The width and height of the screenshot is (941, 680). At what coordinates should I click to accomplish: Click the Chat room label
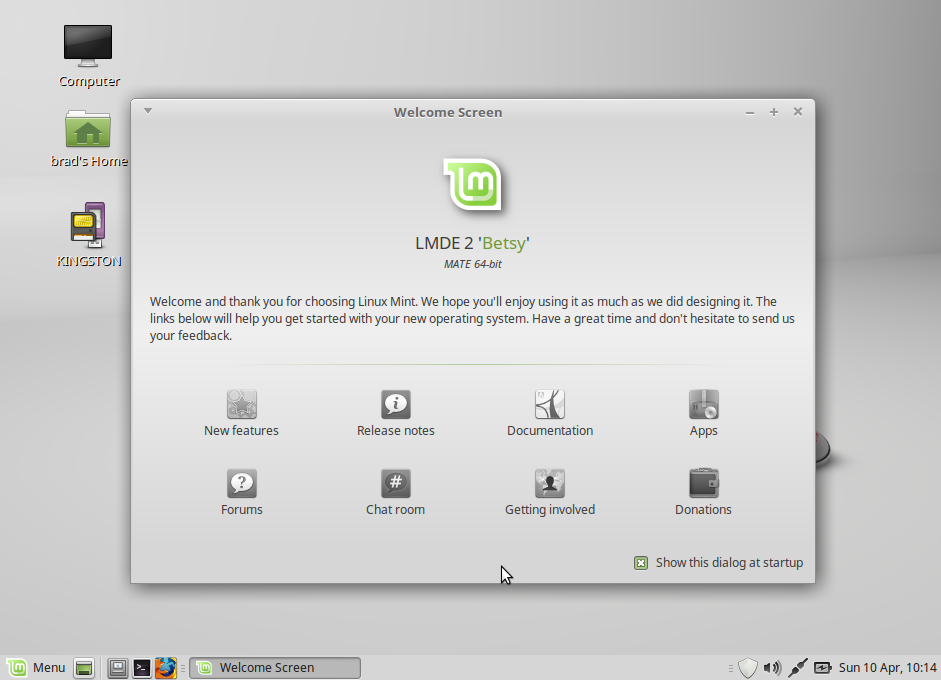tap(395, 510)
